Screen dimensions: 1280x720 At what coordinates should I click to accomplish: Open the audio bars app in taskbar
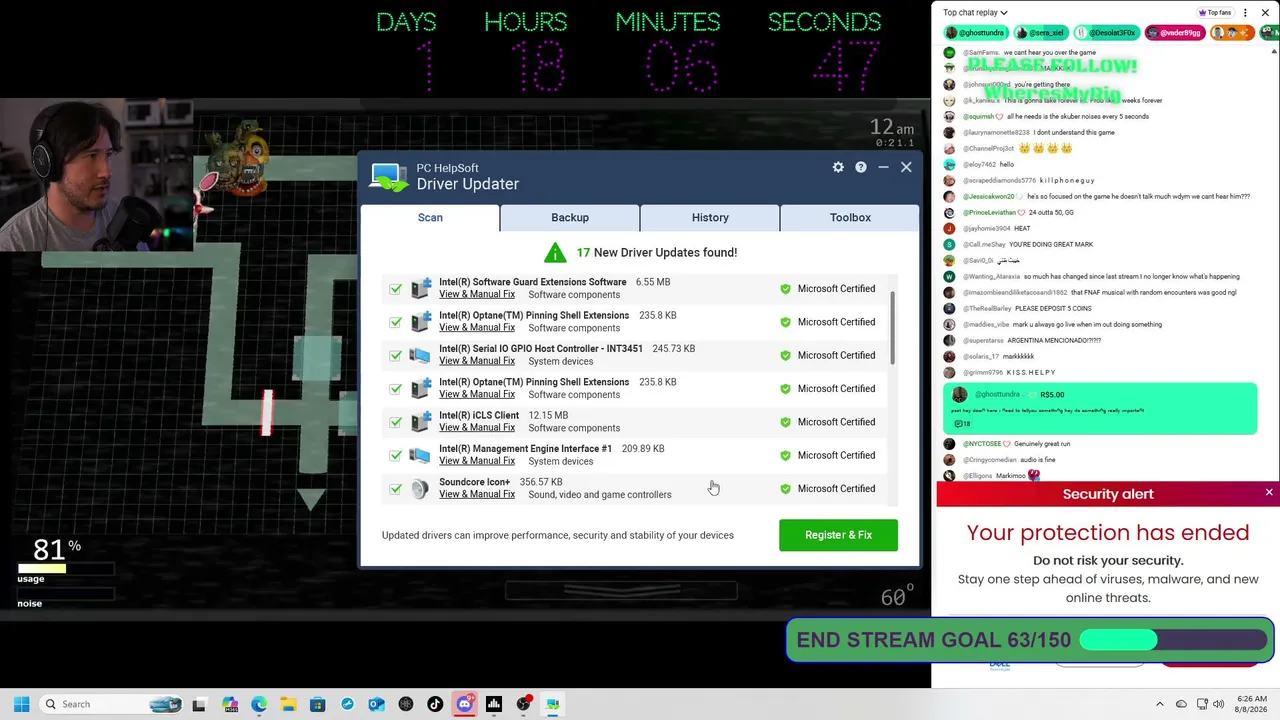[x=494, y=704]
